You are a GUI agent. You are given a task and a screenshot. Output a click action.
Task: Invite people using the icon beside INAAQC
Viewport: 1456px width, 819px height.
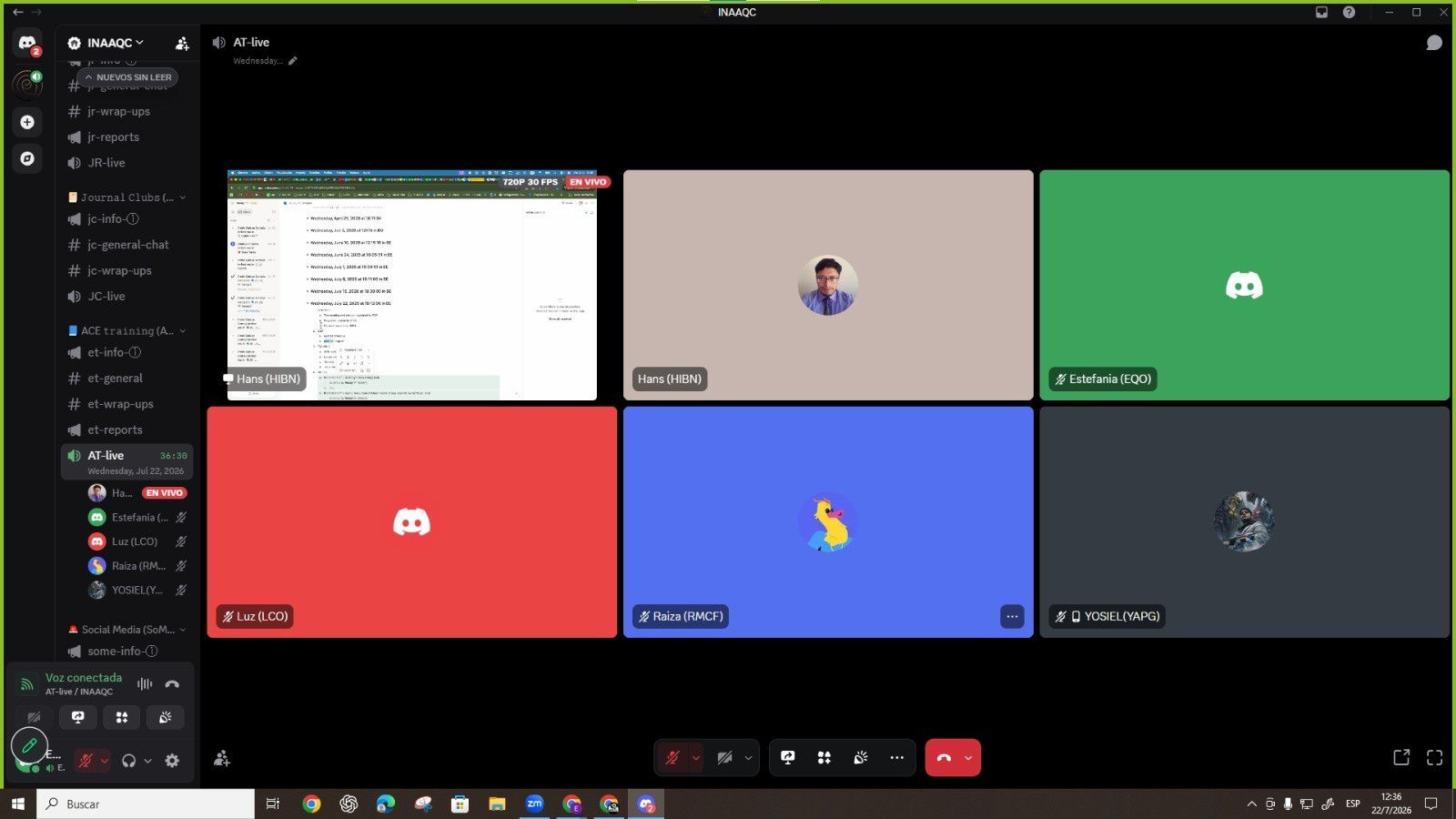tap(182, 43)
